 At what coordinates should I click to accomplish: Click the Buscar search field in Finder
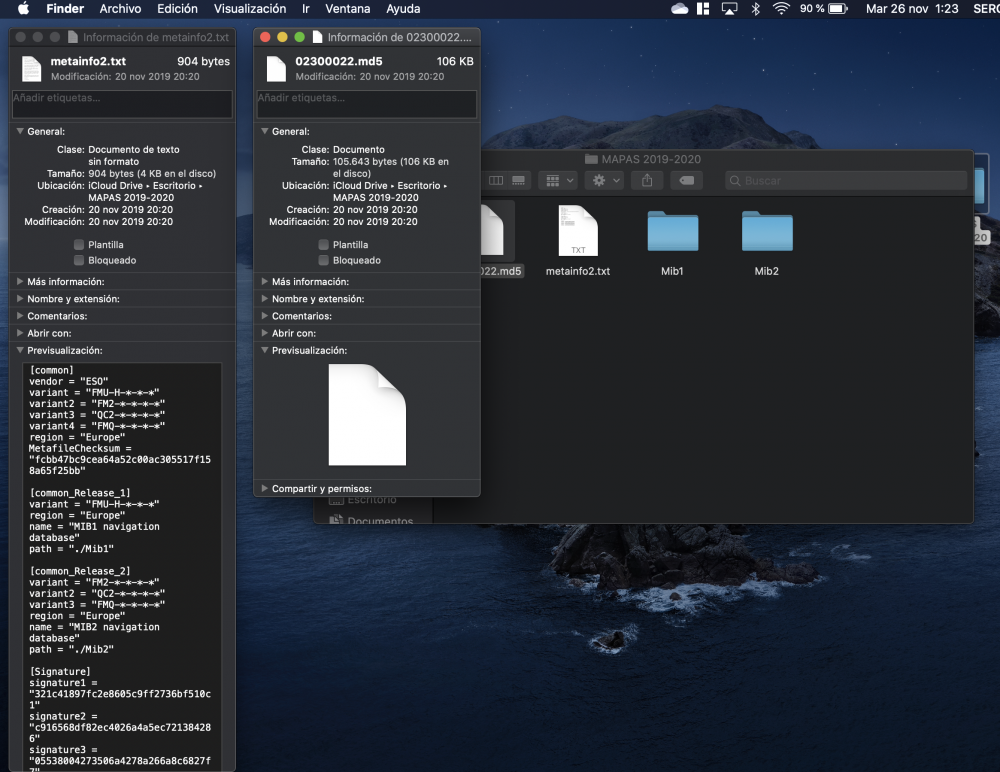pyautogui.click(x=846, y=181)
